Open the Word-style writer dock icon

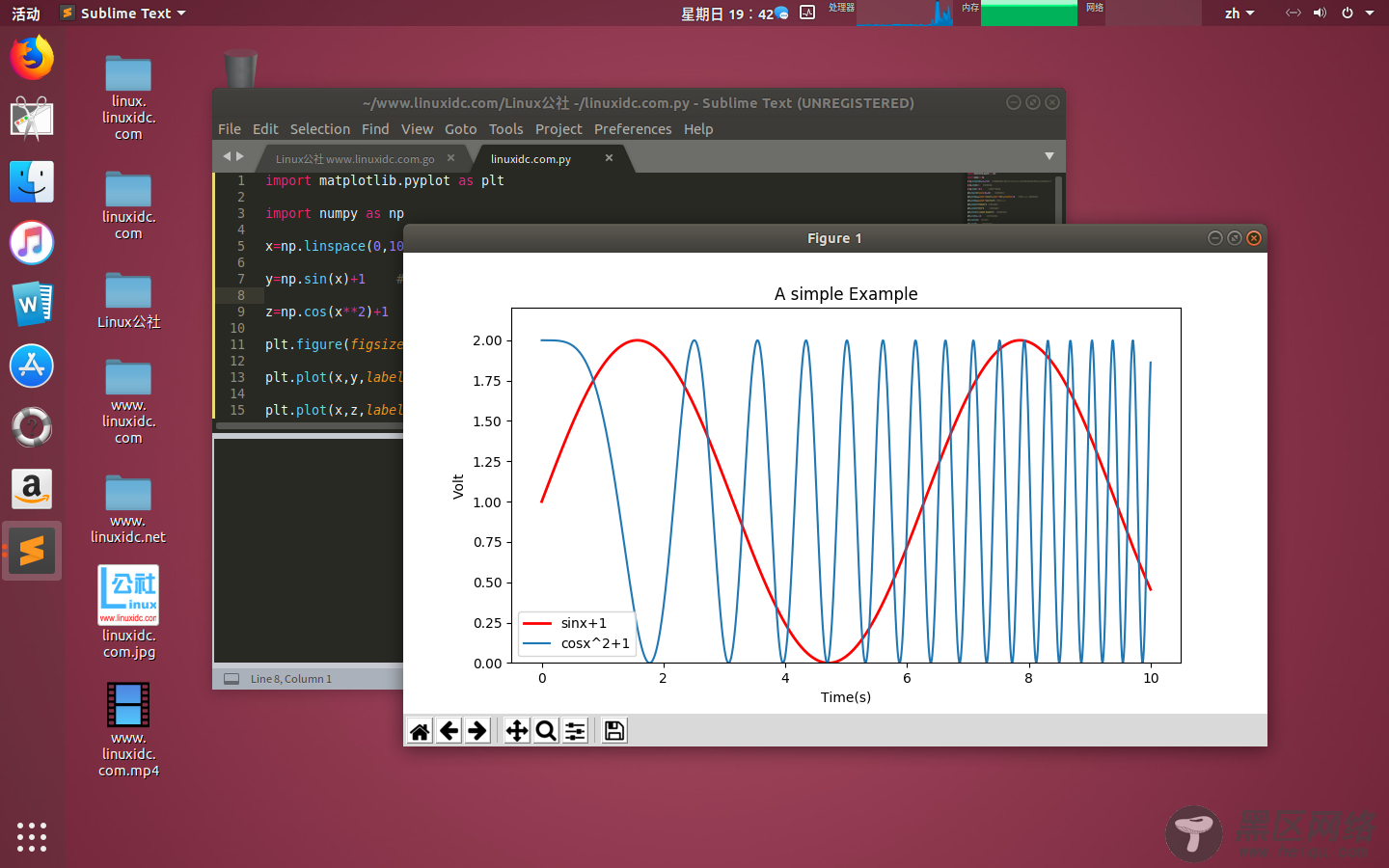point(32,305)
